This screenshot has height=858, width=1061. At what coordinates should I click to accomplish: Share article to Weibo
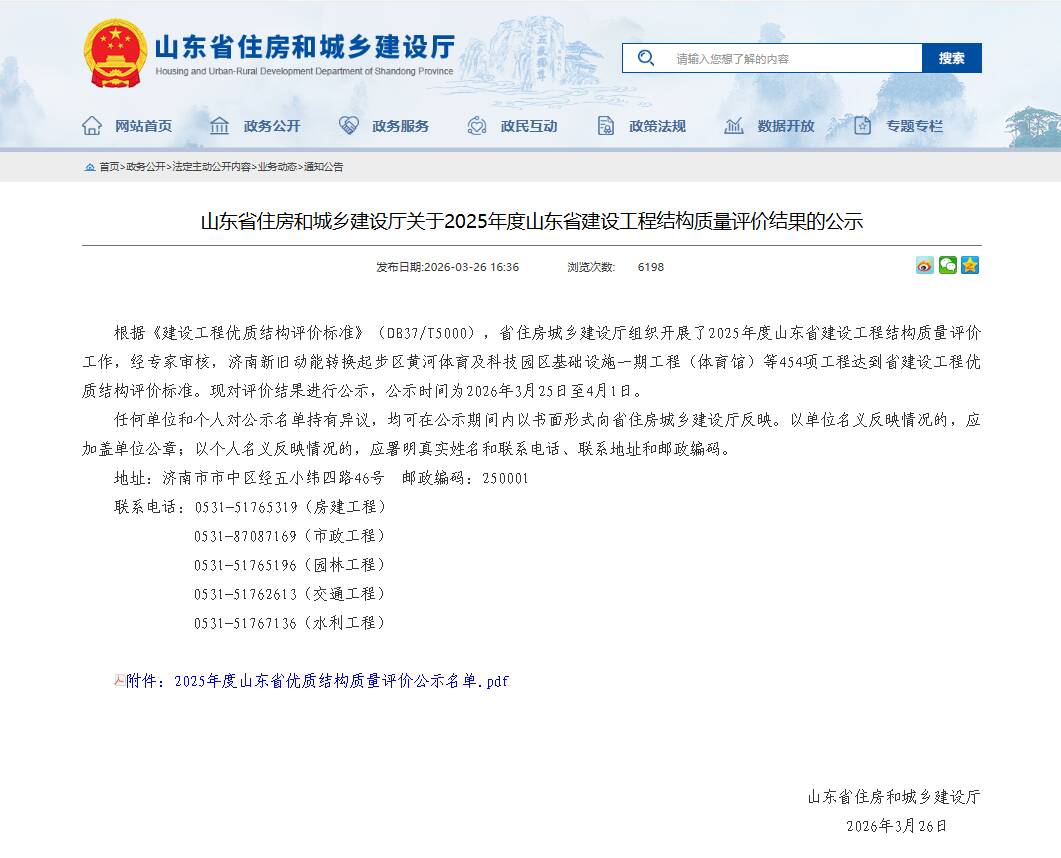pyautogui.click(x=924, y=266)
